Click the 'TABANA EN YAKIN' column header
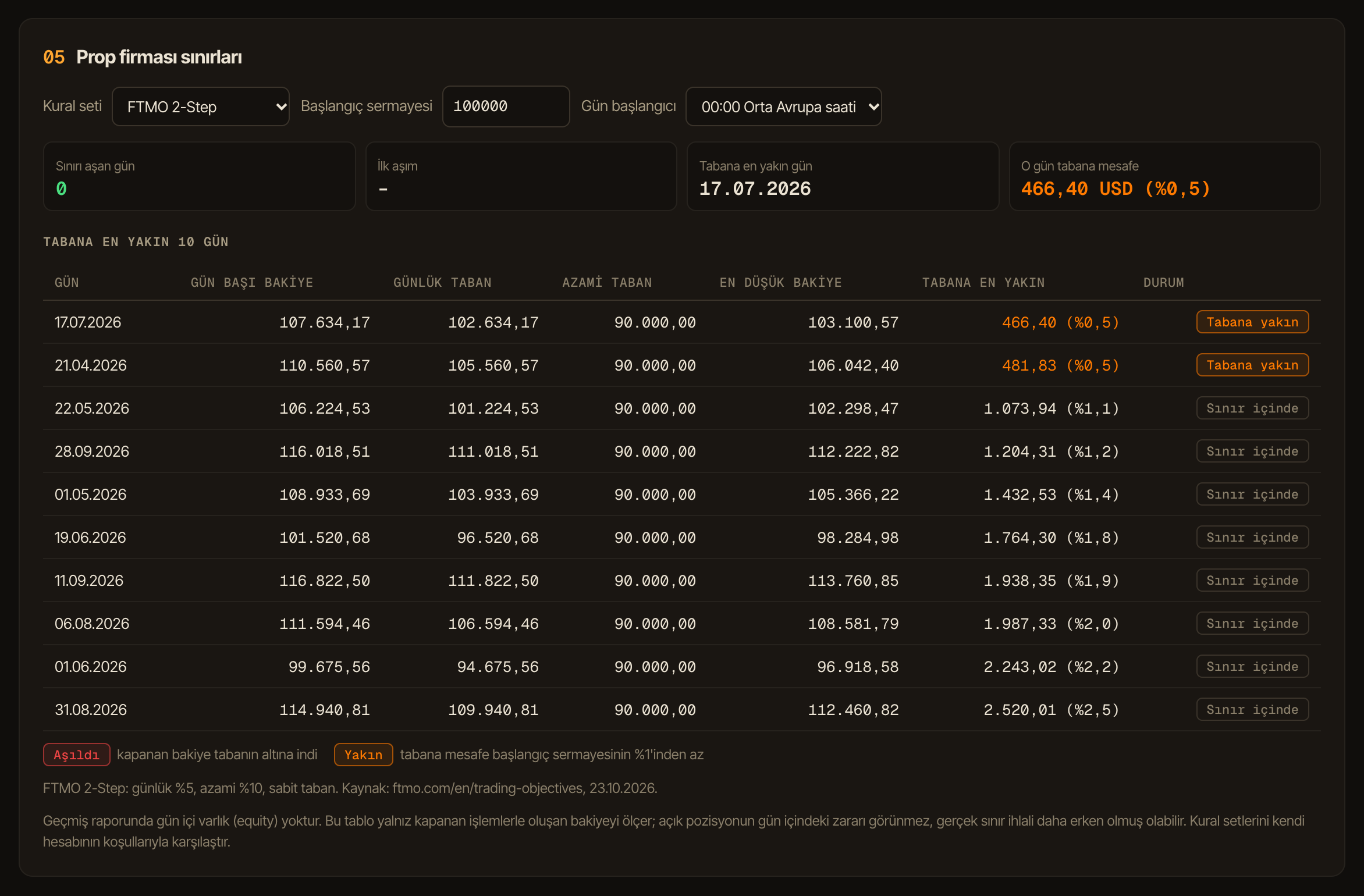Viewport: 1364px width, 896px height. pos(983,283)
